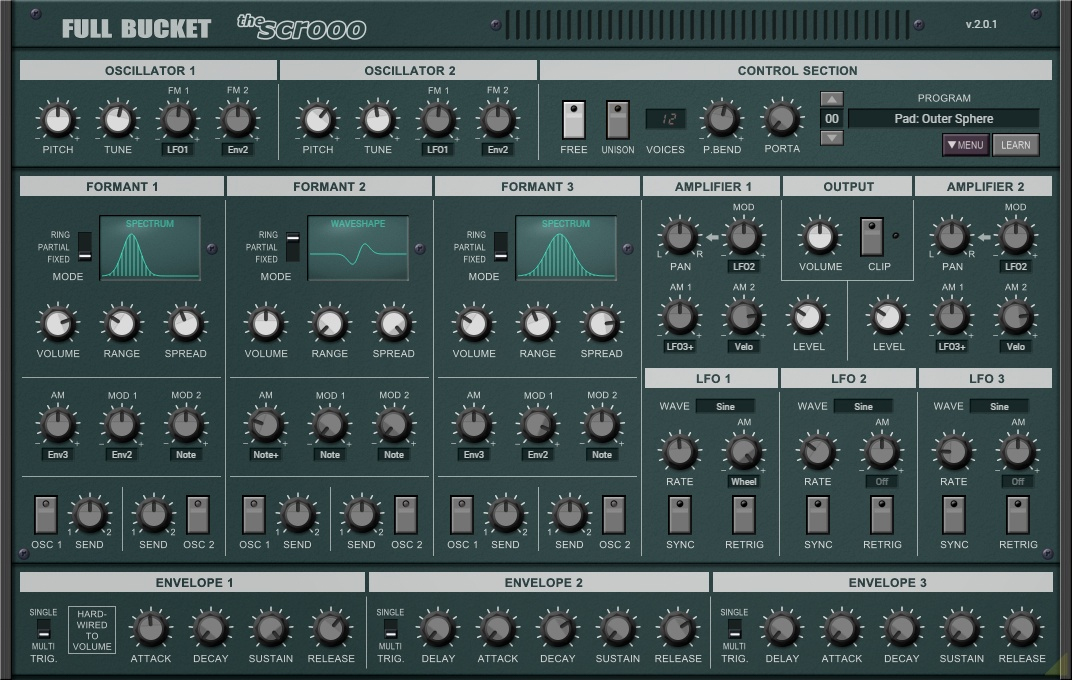Change the Formant 2 mode slider switch

click(293, 247)
